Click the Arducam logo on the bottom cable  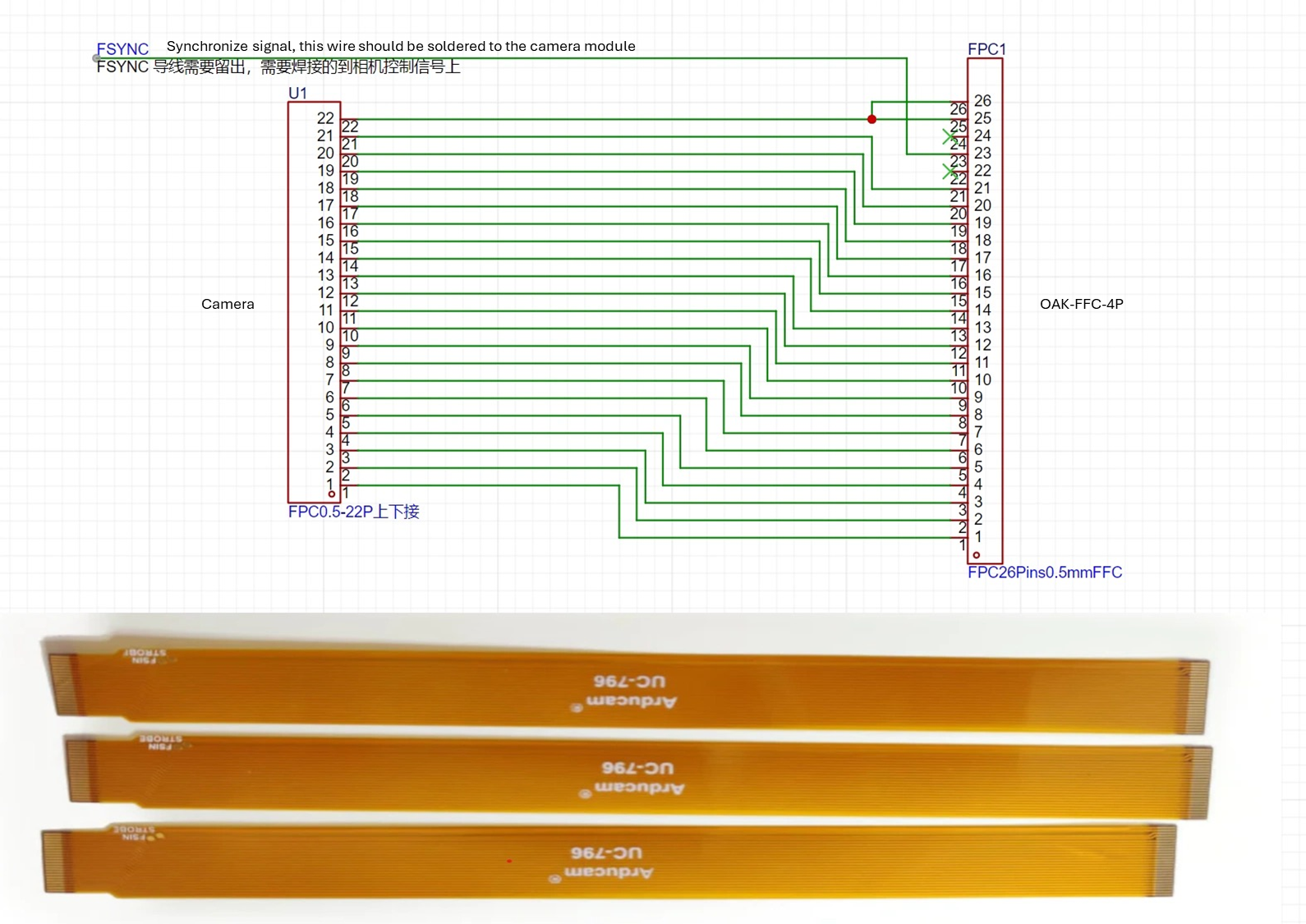608,872
